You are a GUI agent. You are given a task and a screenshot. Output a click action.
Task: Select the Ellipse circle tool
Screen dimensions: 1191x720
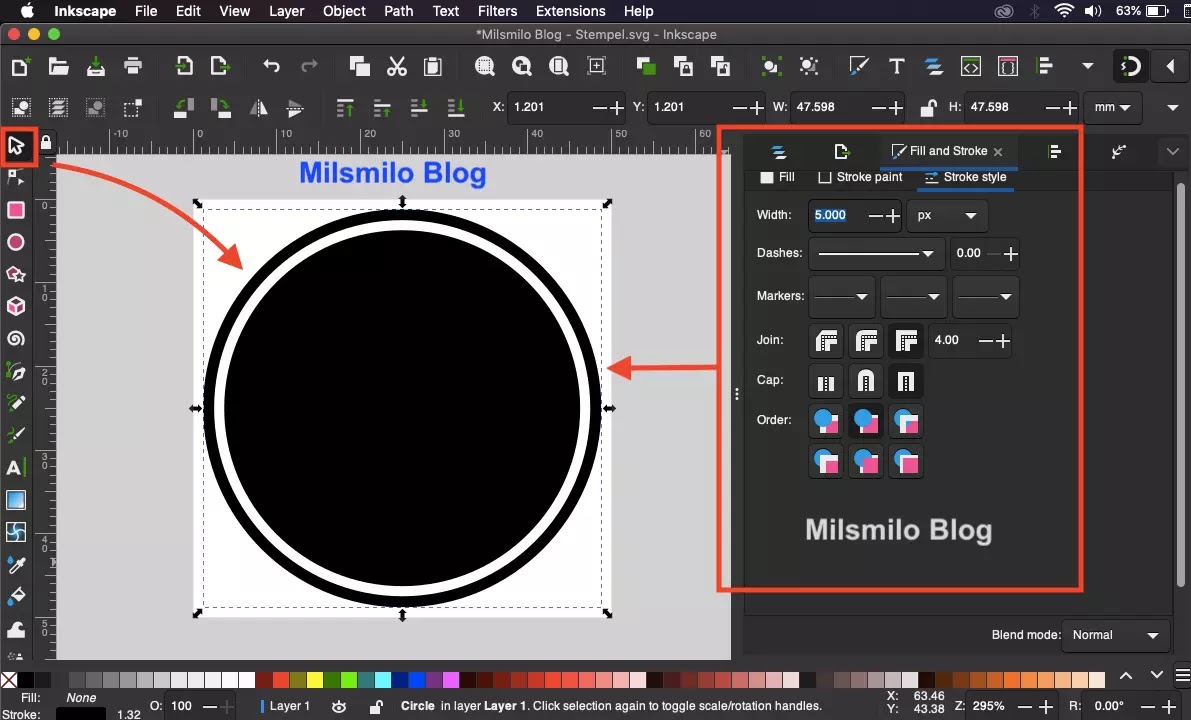[x=16, y=242]
